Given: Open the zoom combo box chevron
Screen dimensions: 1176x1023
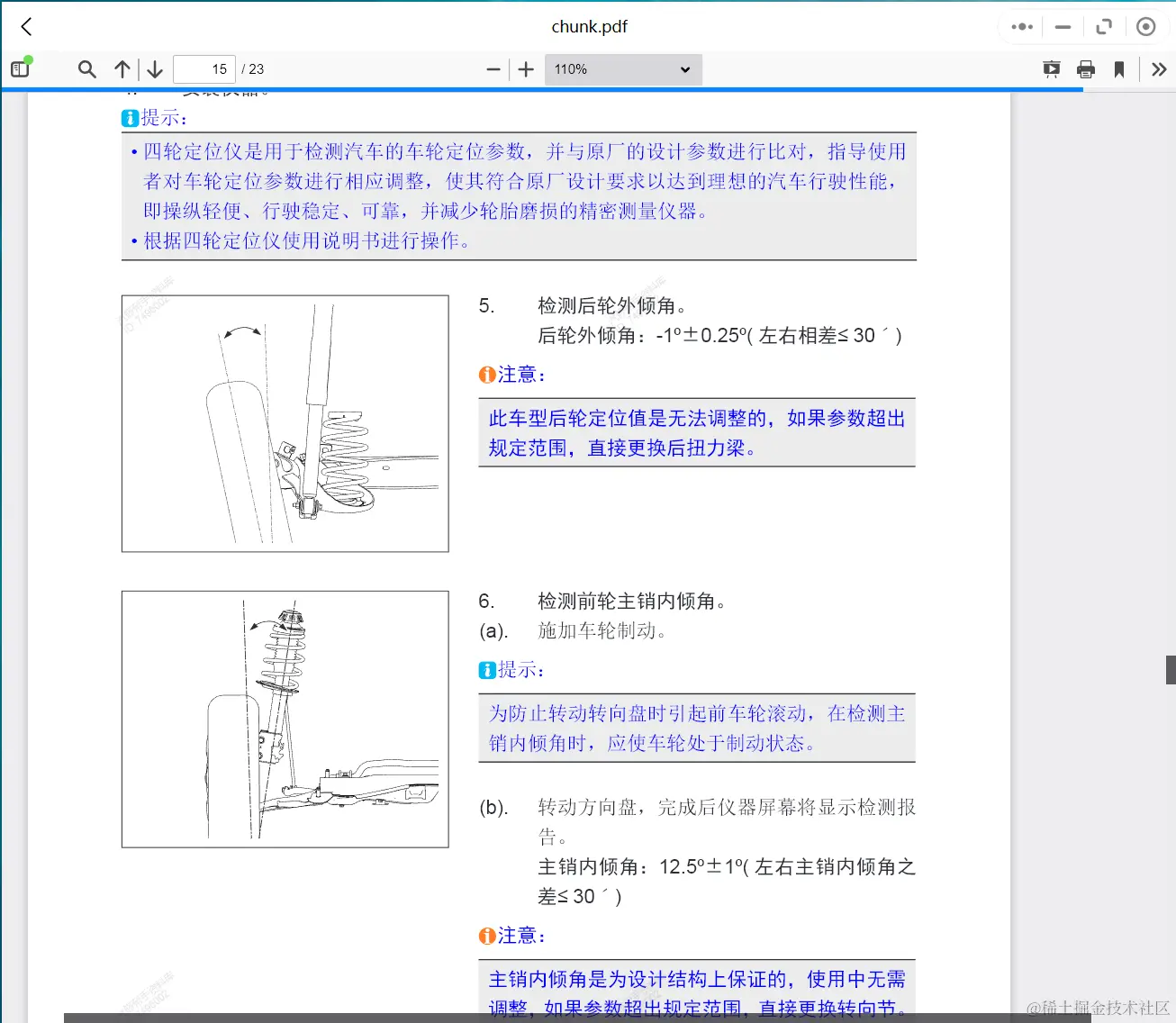Looking at the screenshot, I should pos(684,69).
